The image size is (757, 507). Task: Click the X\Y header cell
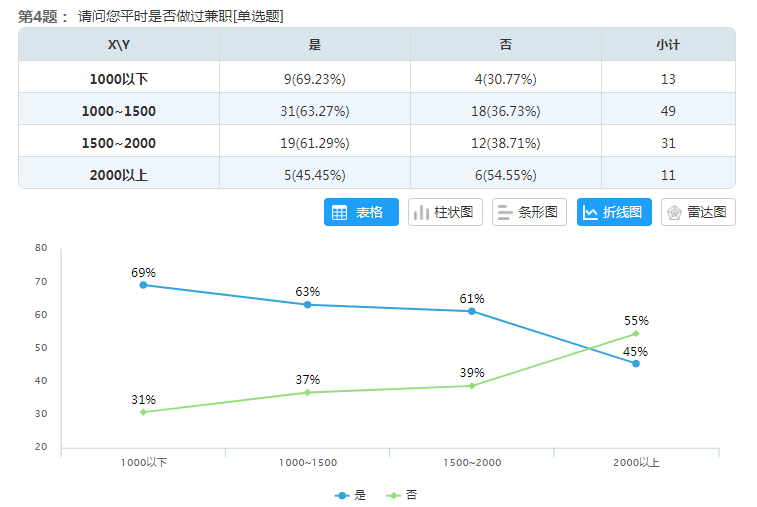(x=119, y=44)
